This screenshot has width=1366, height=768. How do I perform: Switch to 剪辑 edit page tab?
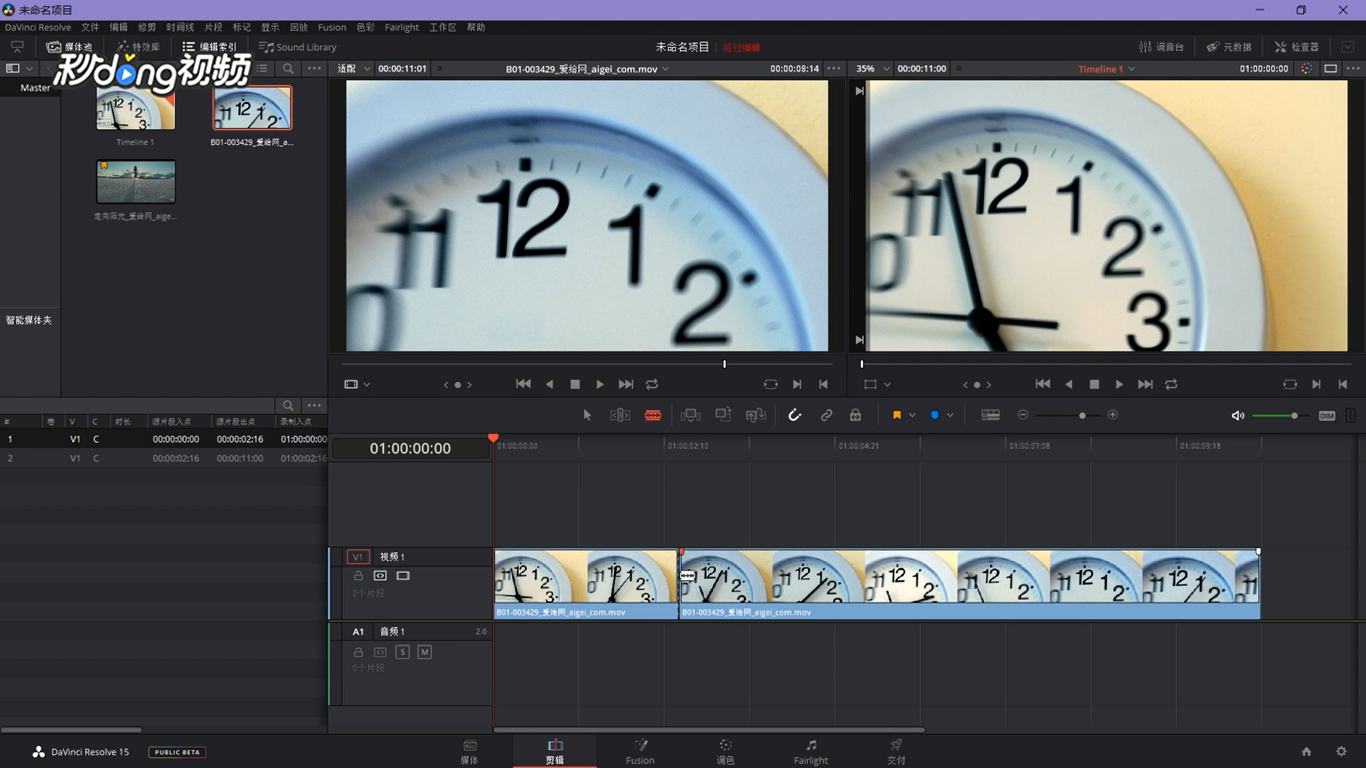coord(555,752)
